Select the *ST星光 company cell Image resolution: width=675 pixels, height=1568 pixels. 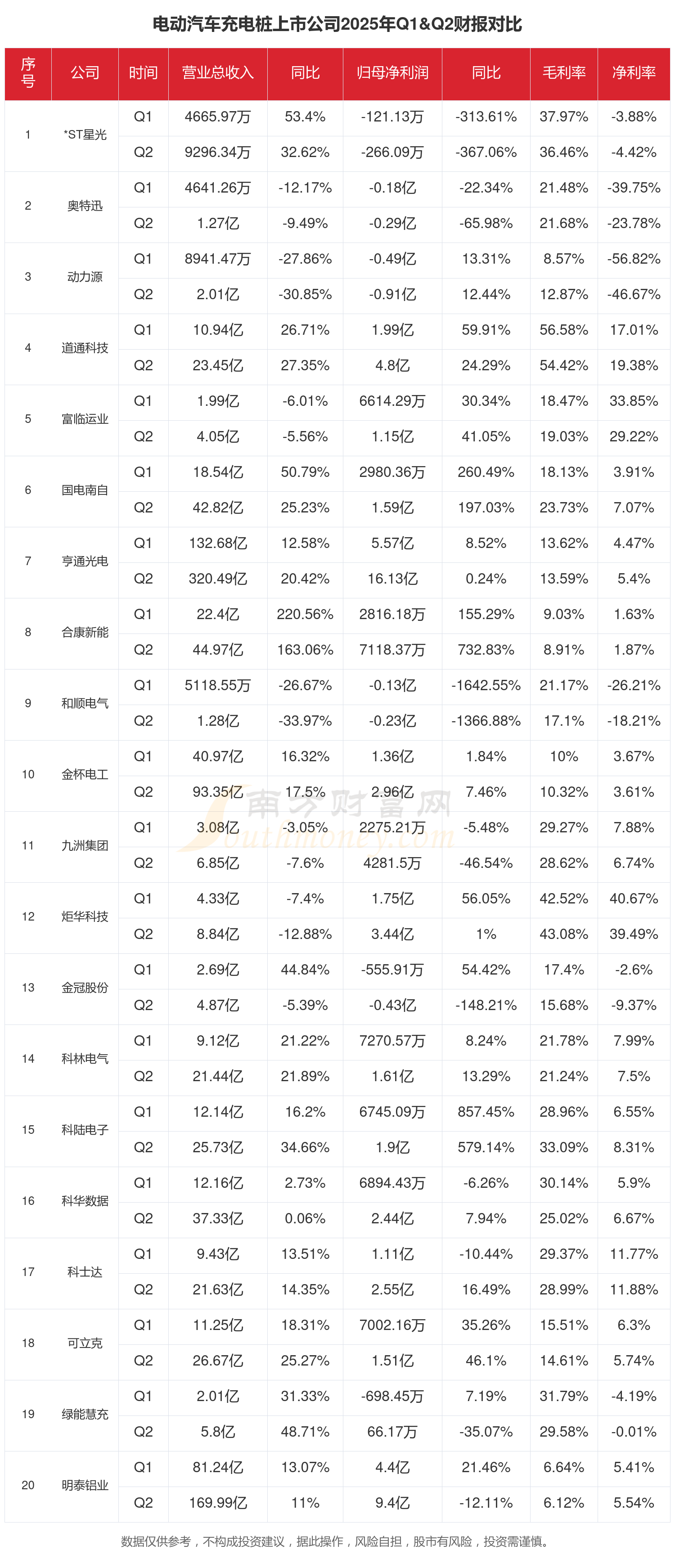(85, 135)
